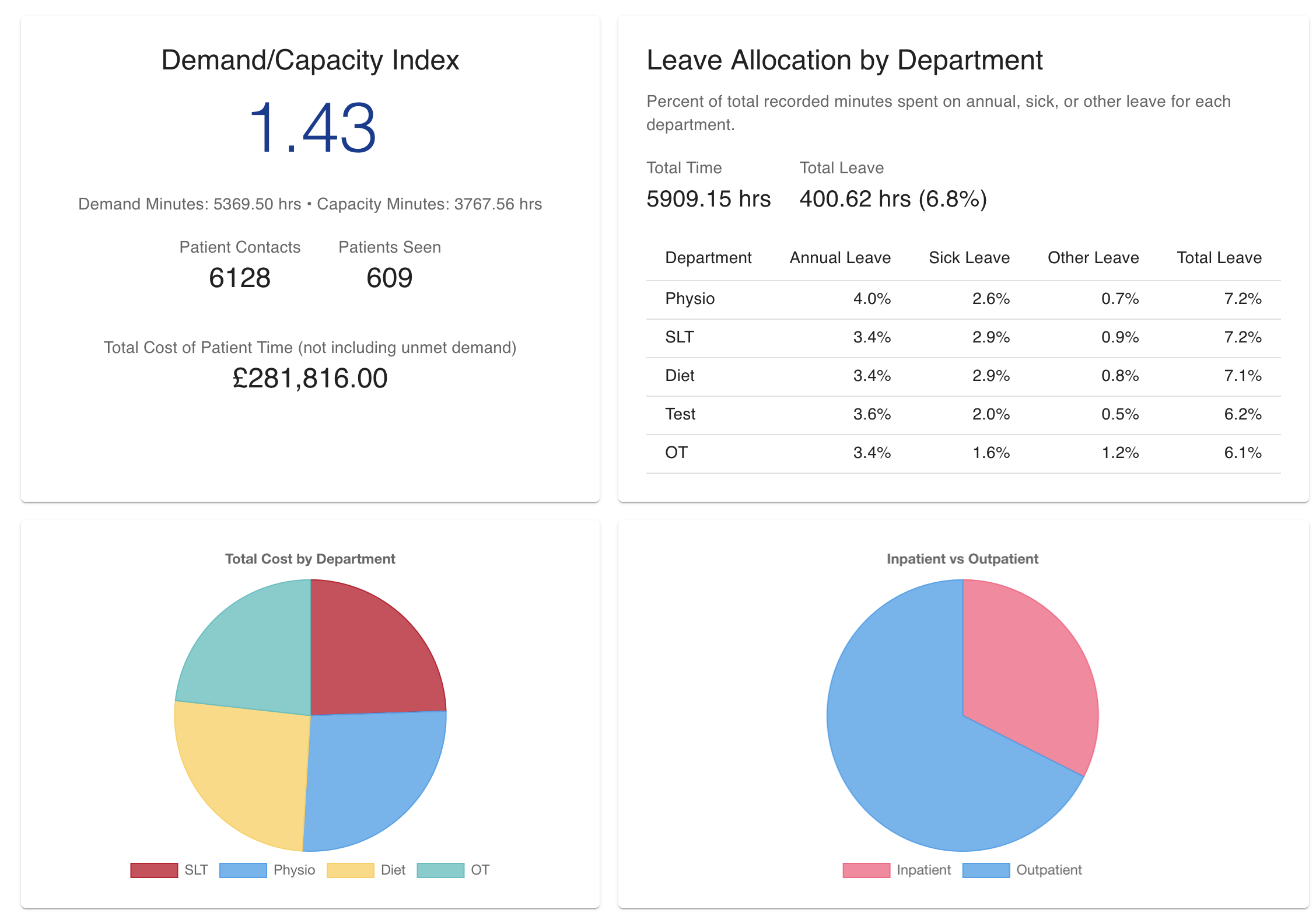The image size is (1316, 923).
Task: Sort by Sick Leave column header
Action: (968, 258)
